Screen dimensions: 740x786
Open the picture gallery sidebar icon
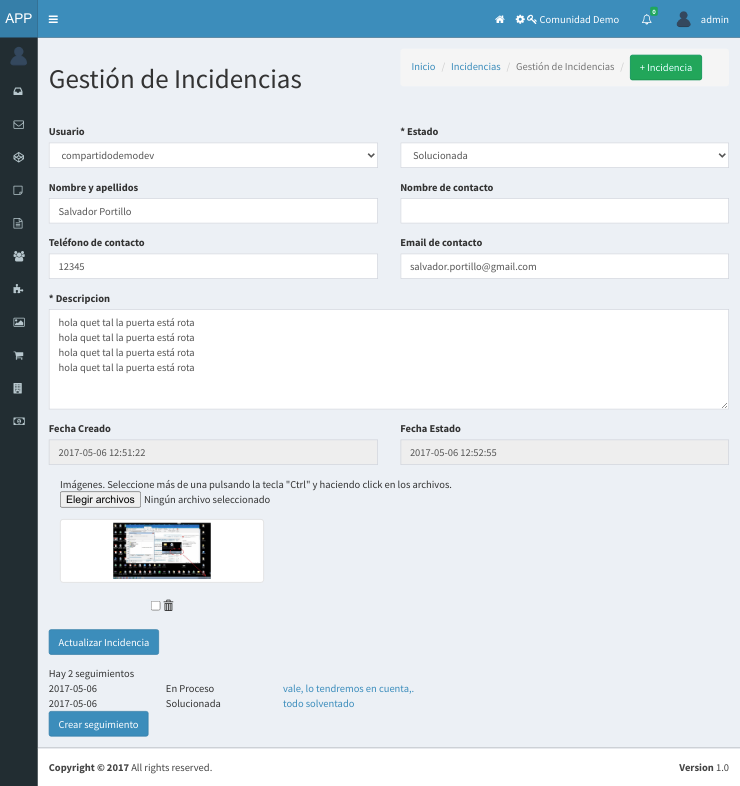pyautogui.click(x=18, y=322)
